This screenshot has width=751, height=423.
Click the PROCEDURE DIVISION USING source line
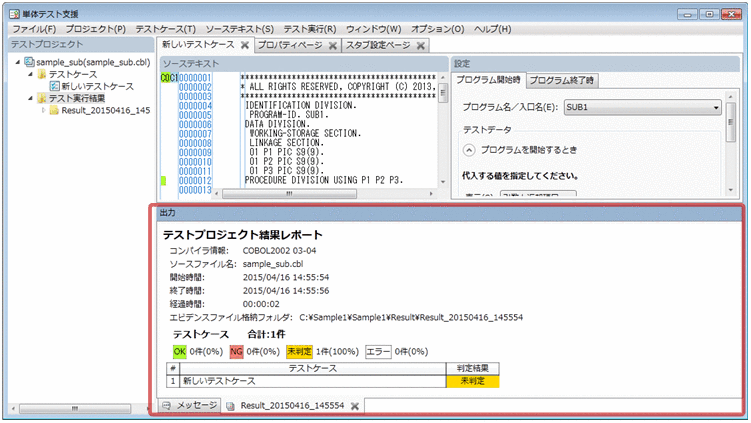coord(324,181)
